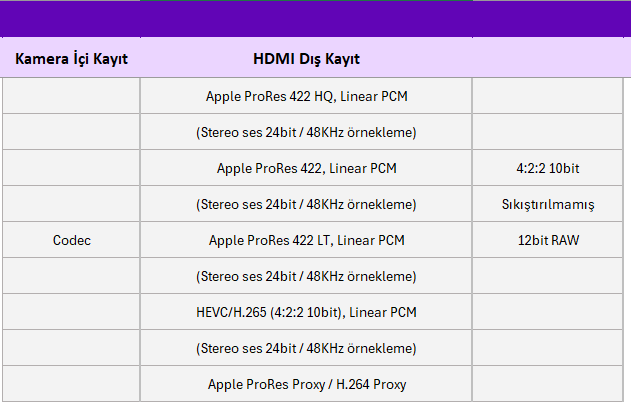Select Stereo ses cell above Sıkıştırılmamış row
The height and width of the screenshot is (406, 631).
pos(306,204)
